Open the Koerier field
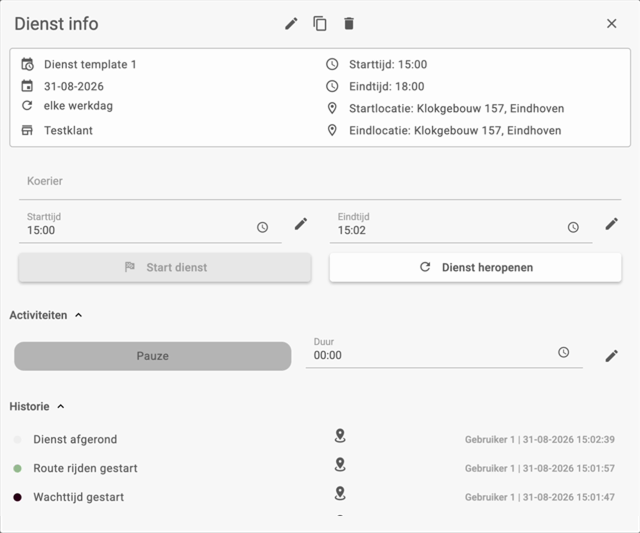 pos(320,184)
